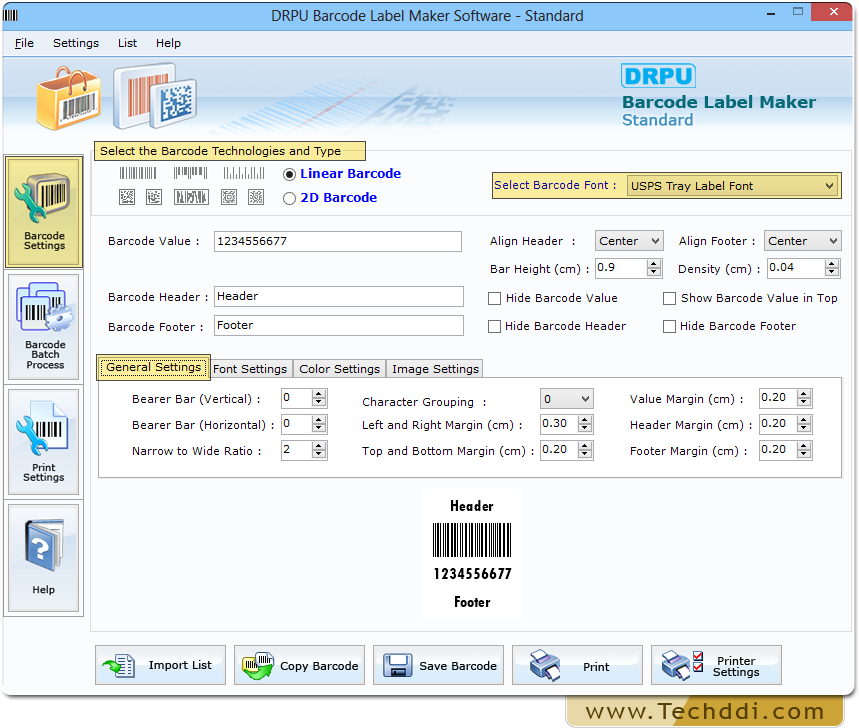This screenshot has width=859, height=728.
Task: Open the Help menu in menu bar
Action: 168,43
